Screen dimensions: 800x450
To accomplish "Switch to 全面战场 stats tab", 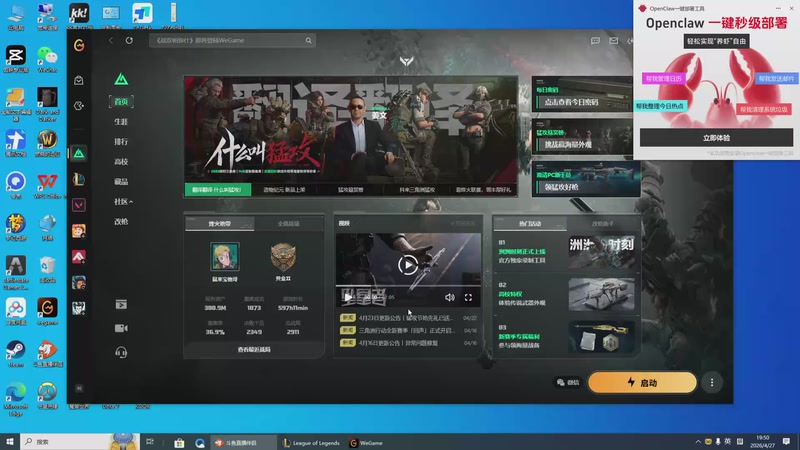I will pos(289,223).
